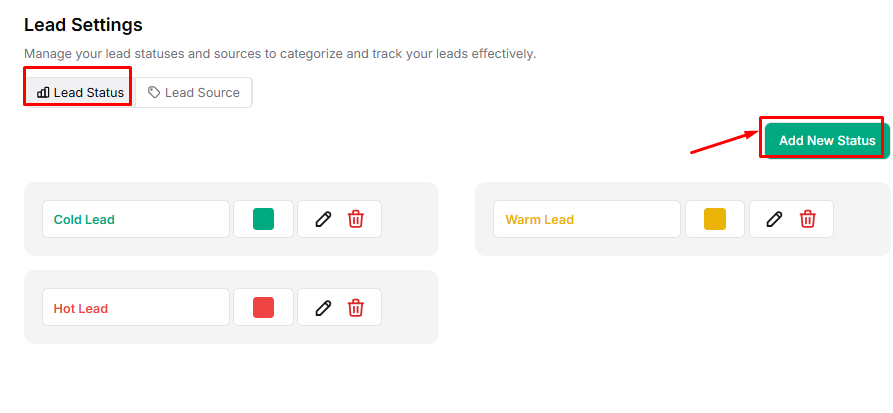Click the trash icon for Warm Lead
The width and height of the screenshot is (893, 413).
click(807, 219)
